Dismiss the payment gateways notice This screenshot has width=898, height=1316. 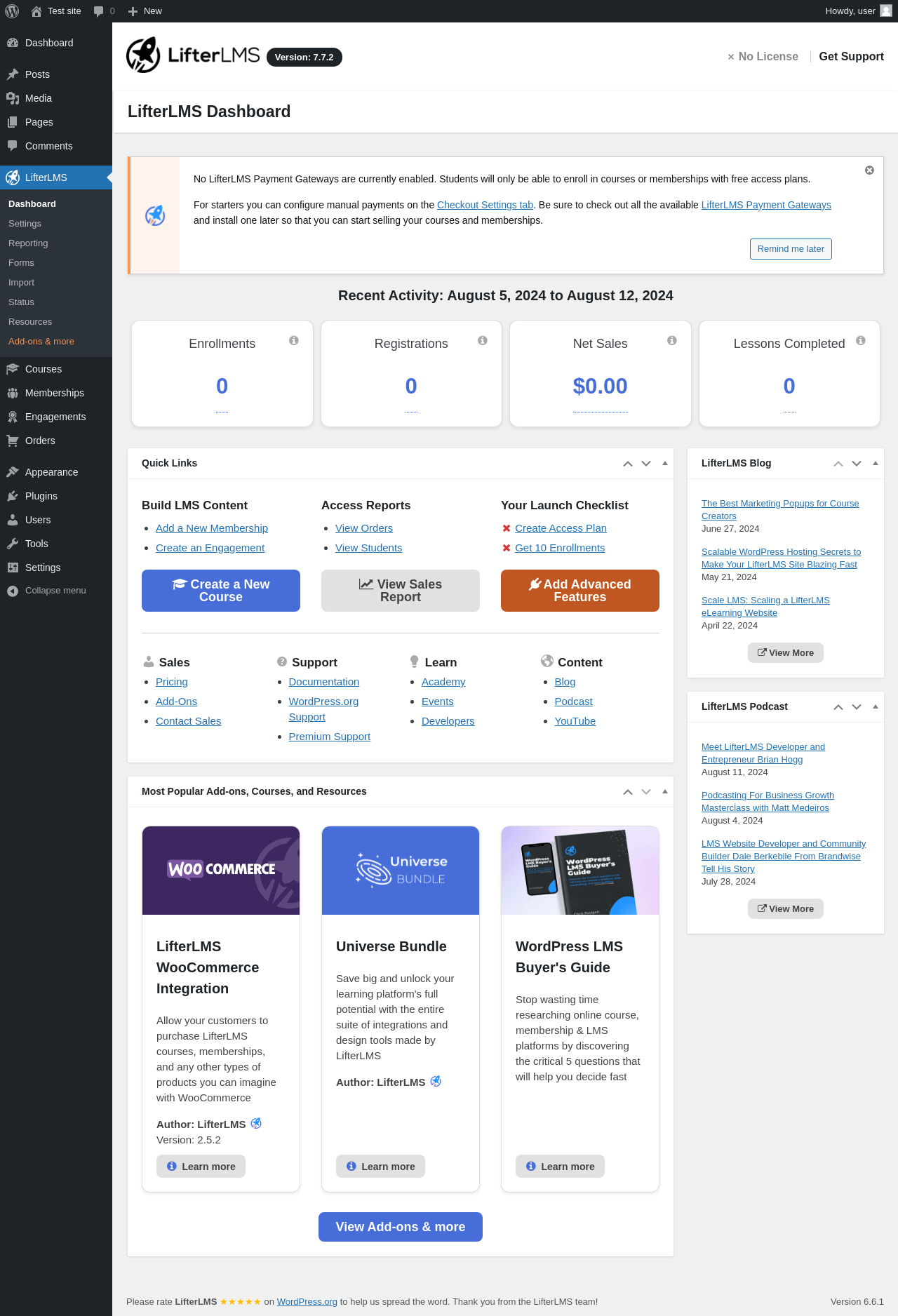[869, 170]
